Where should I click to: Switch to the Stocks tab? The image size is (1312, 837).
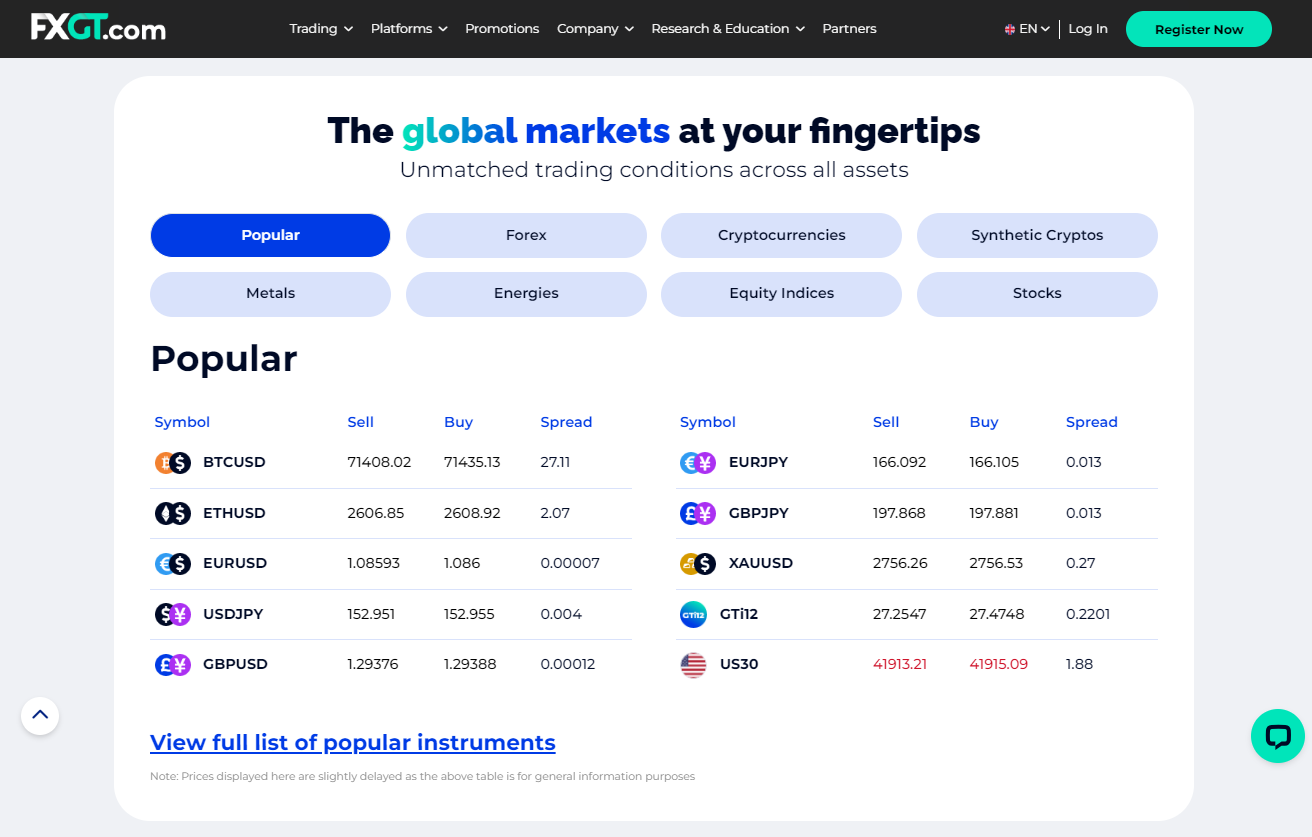pyautogui.click(x=1037, y=293)
